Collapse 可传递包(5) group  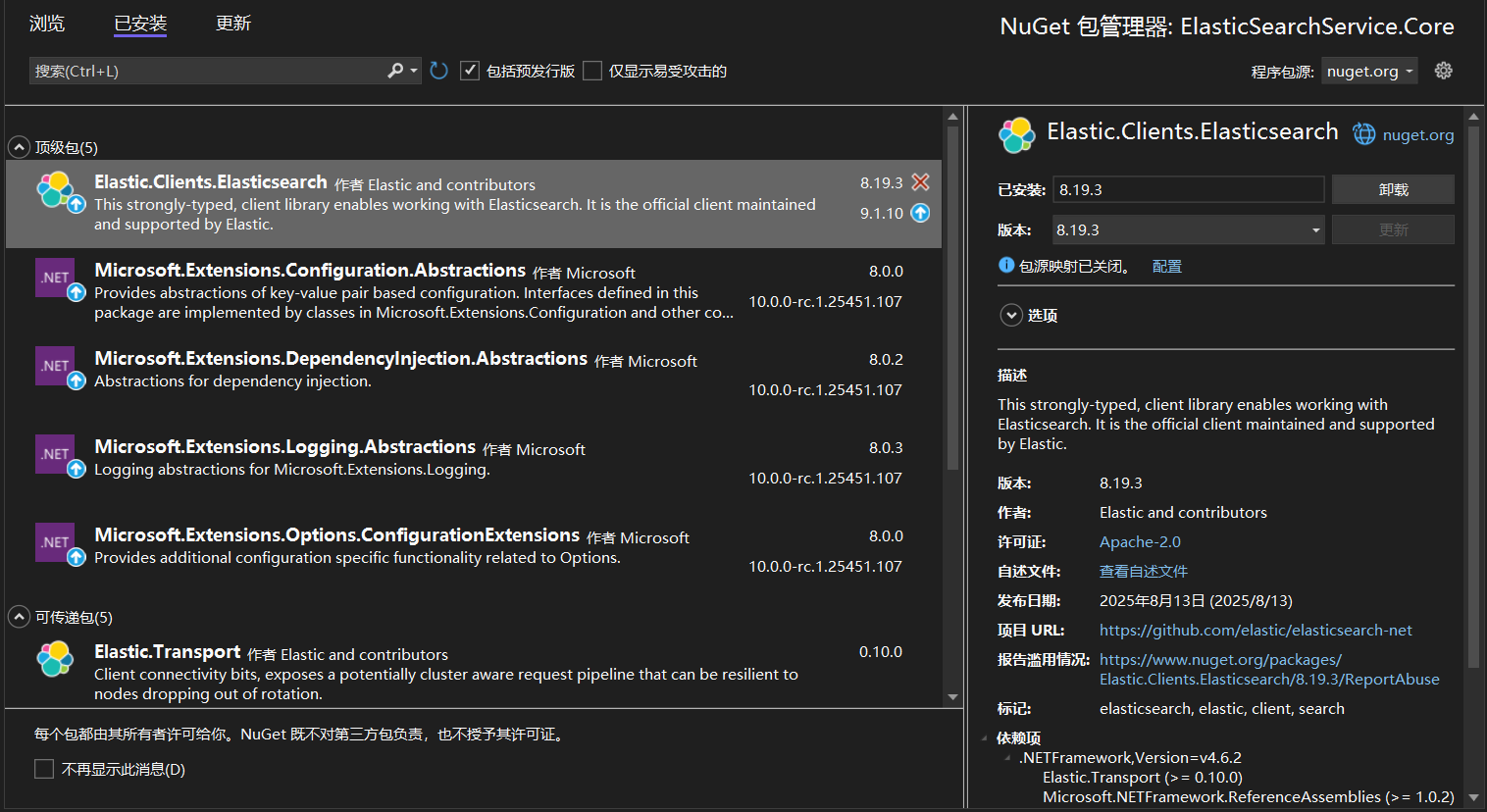point(19,617)
